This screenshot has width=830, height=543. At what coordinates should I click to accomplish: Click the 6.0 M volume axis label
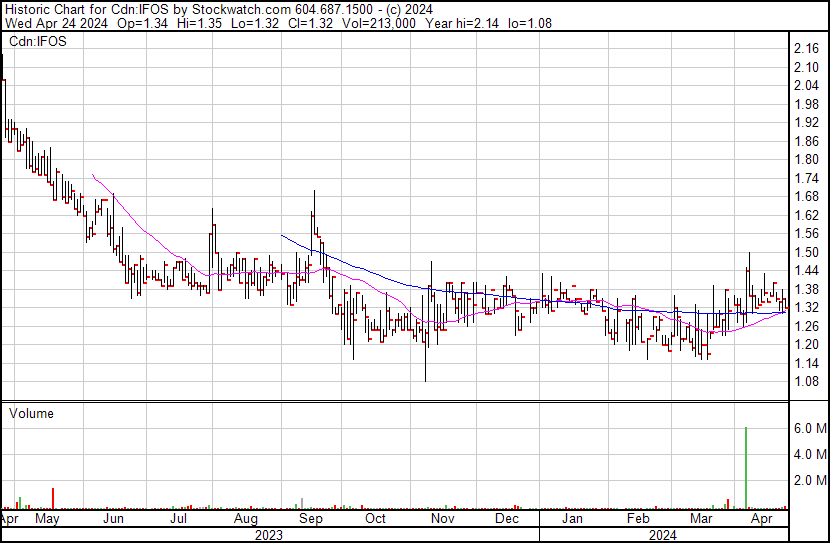(809, 428)
